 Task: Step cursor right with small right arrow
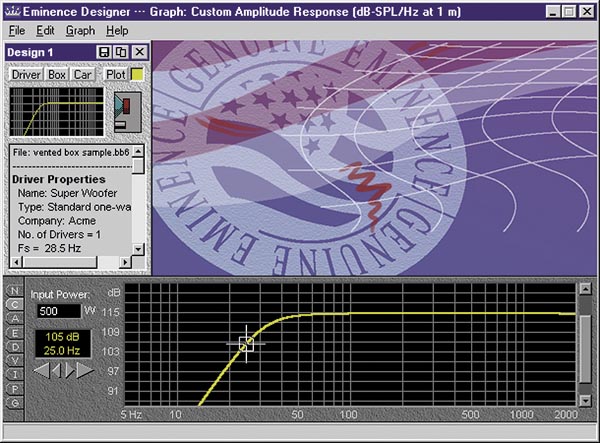[70, 370]
